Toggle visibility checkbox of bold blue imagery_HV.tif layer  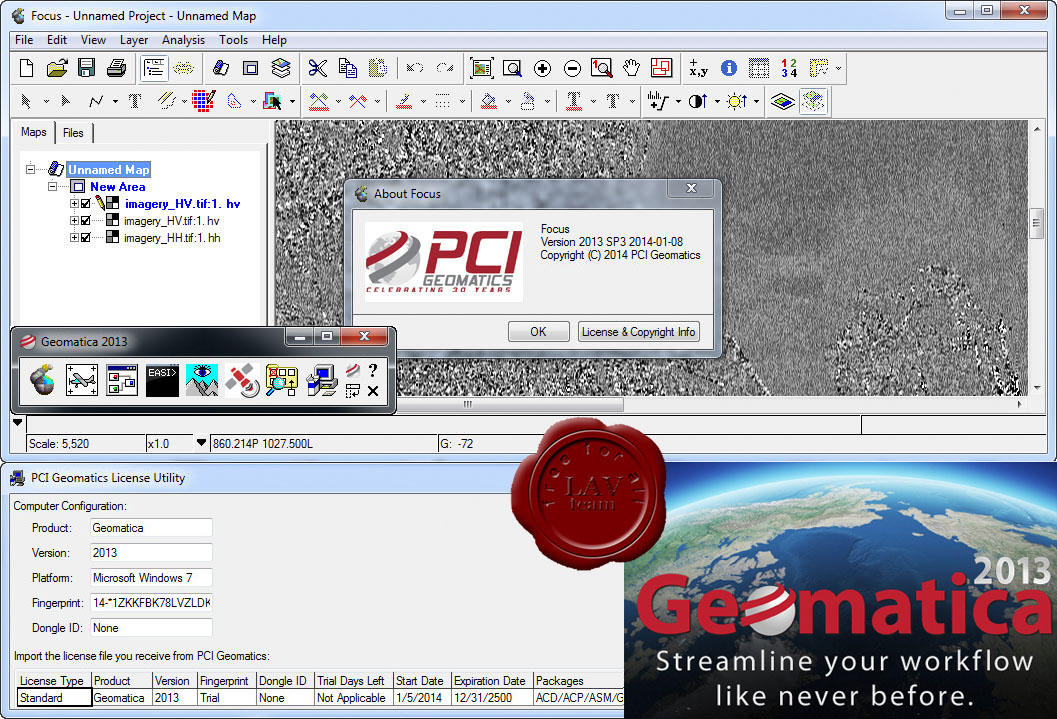86,204
